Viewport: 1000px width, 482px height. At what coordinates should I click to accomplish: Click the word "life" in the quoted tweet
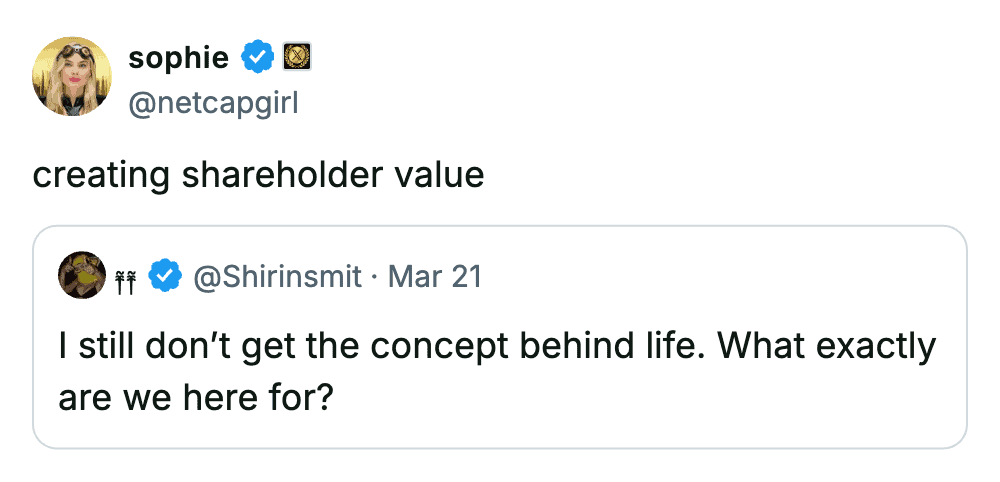(665, 346)
